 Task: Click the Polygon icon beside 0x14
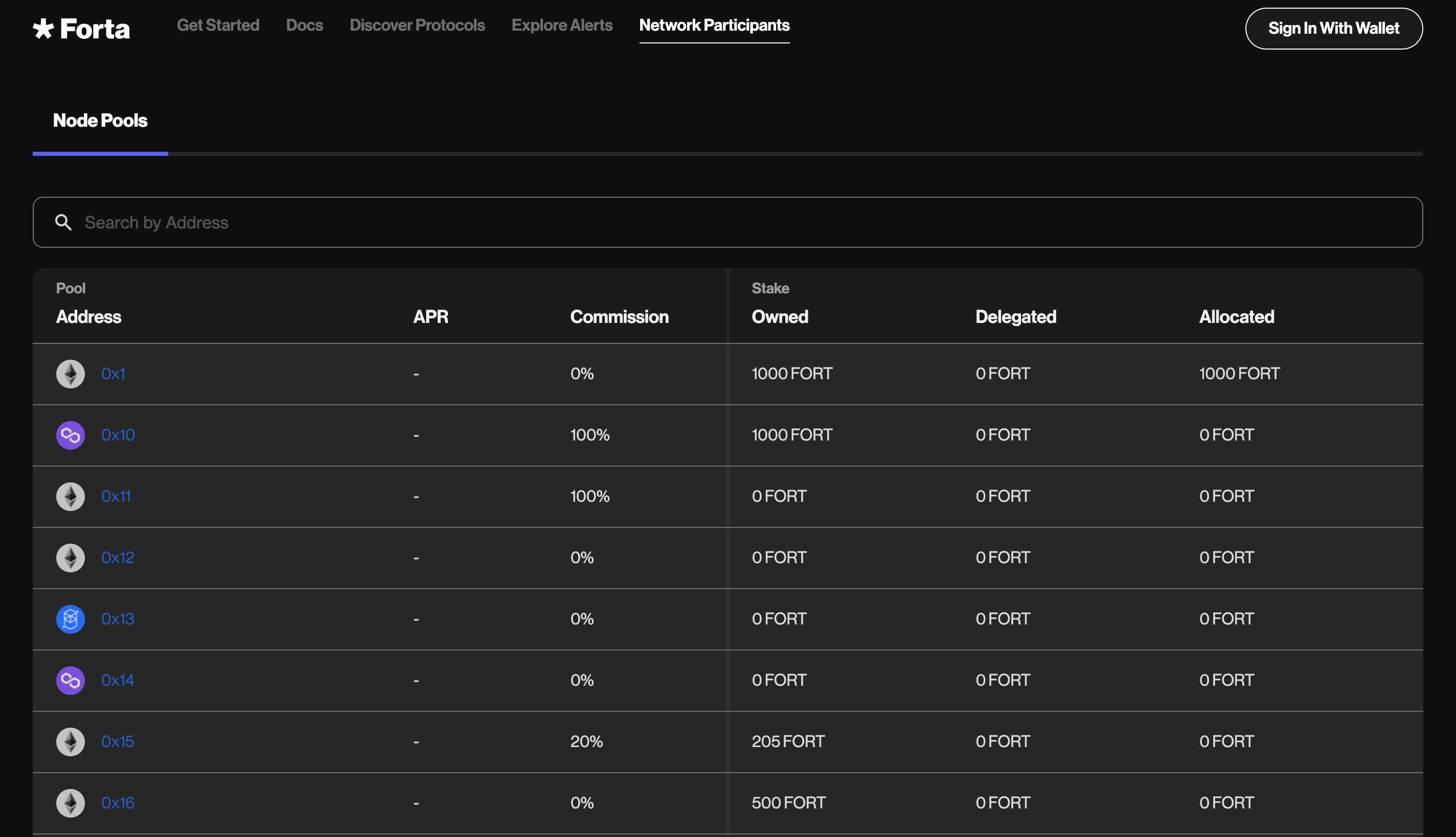70,680
